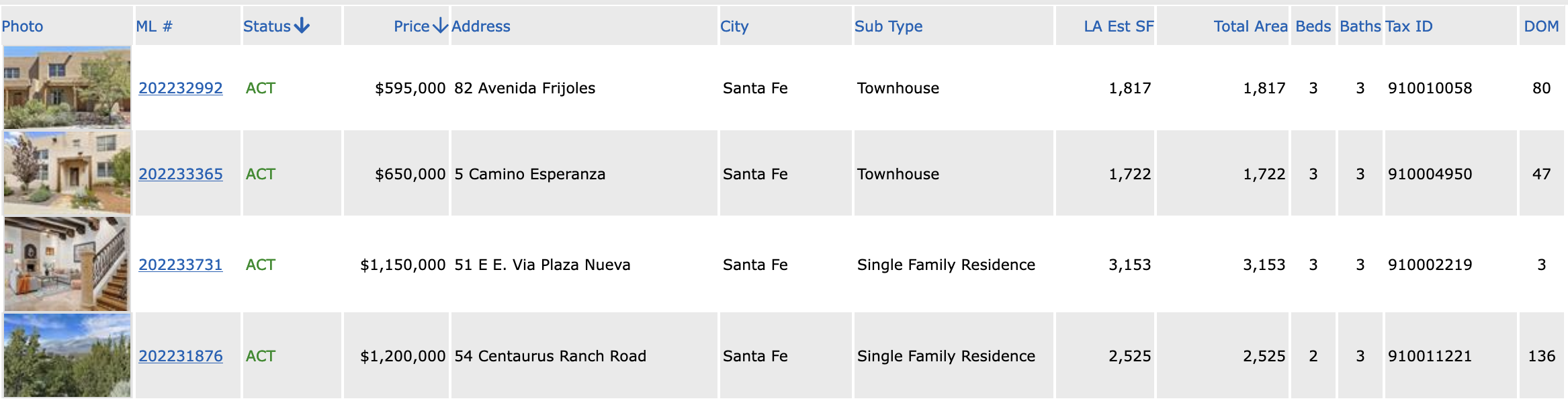
Task: Open listing 202231876 link
Action: [x=181, y=356]
